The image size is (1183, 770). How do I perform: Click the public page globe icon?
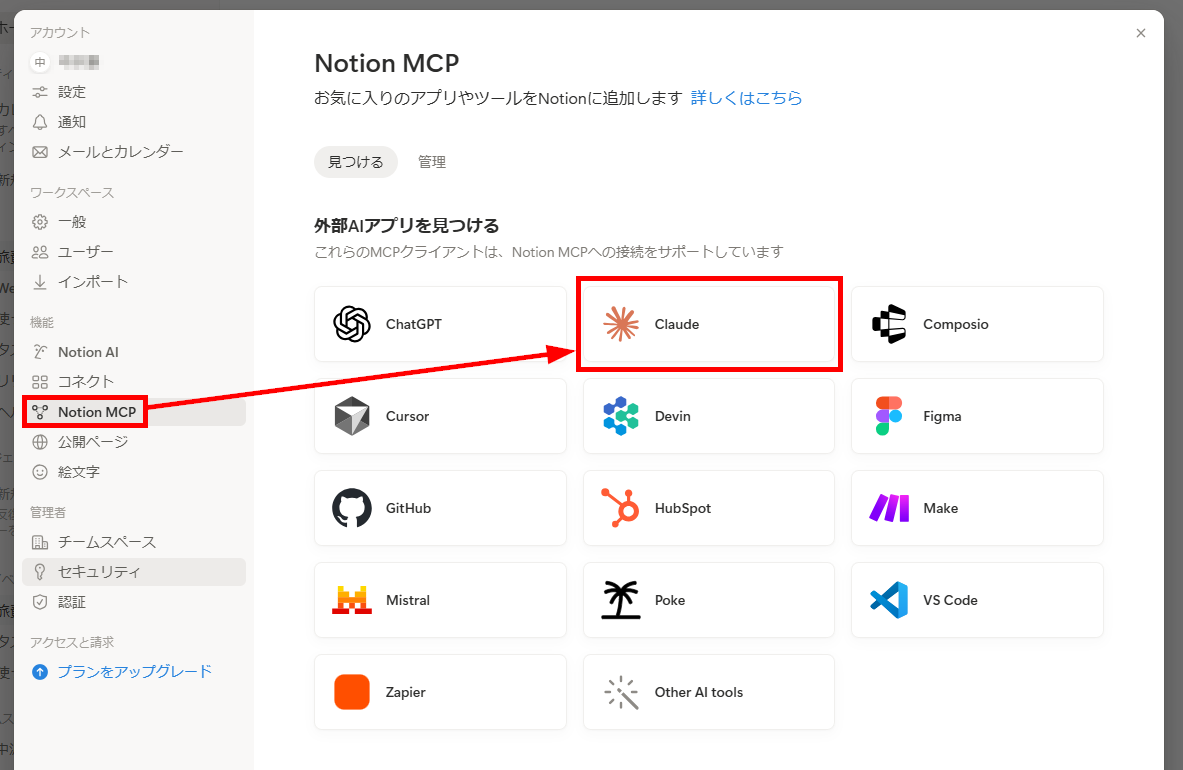pos(40,442)
